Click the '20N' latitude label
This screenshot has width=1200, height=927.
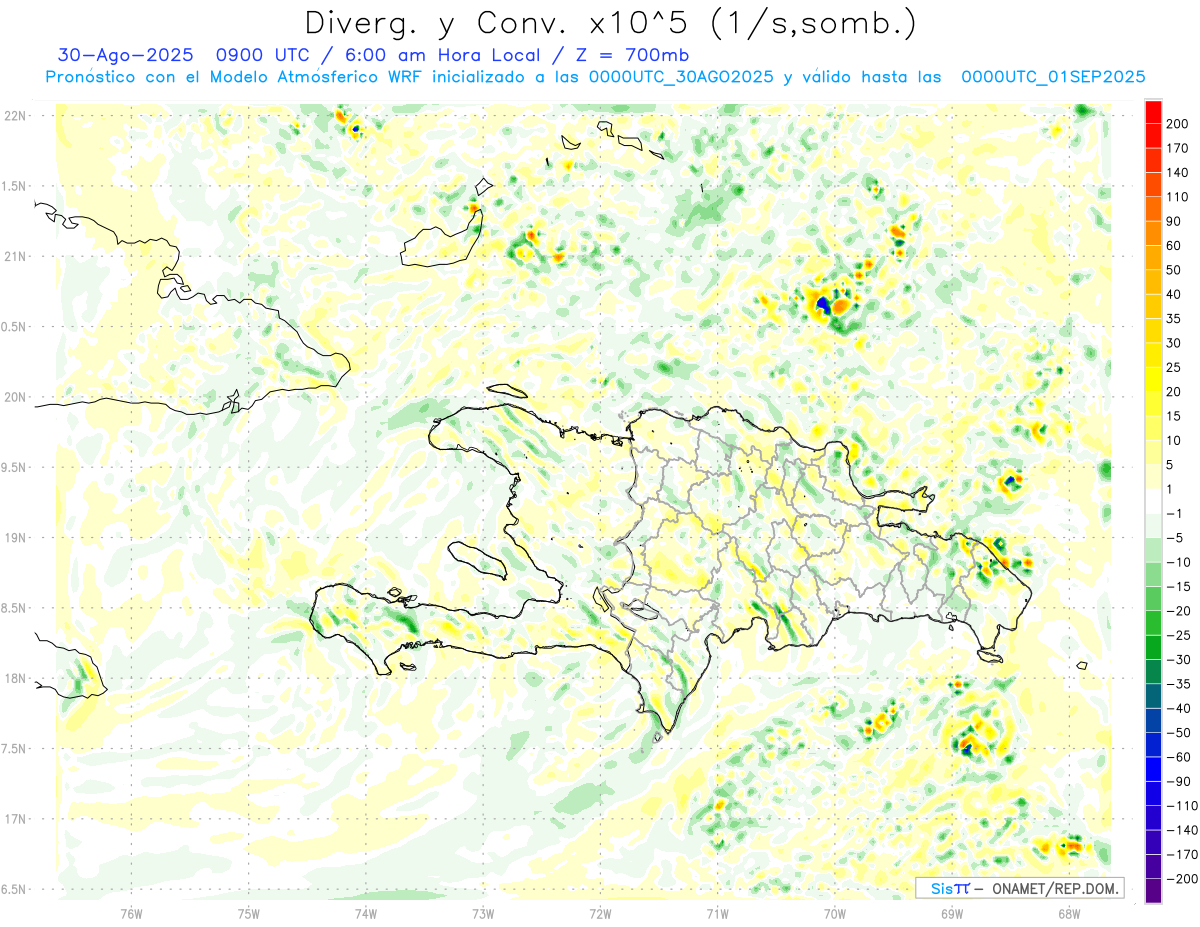[x=14, y=397]
